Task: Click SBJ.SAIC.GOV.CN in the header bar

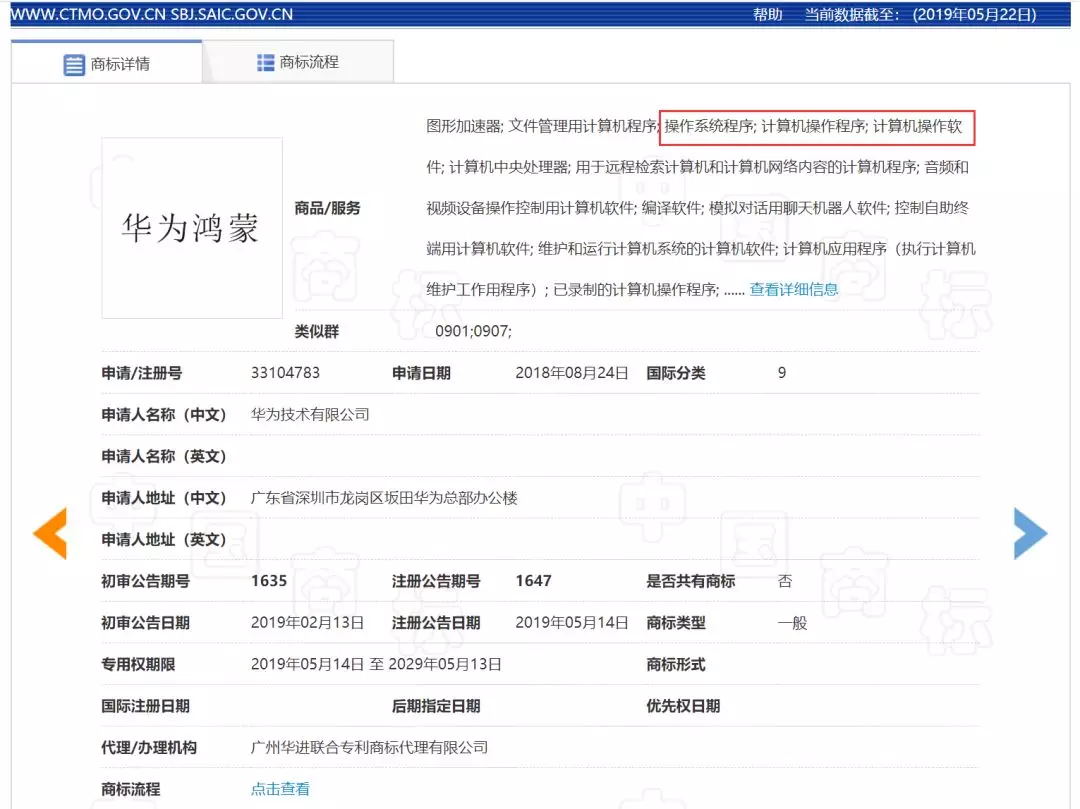Action: pos(230,14)
